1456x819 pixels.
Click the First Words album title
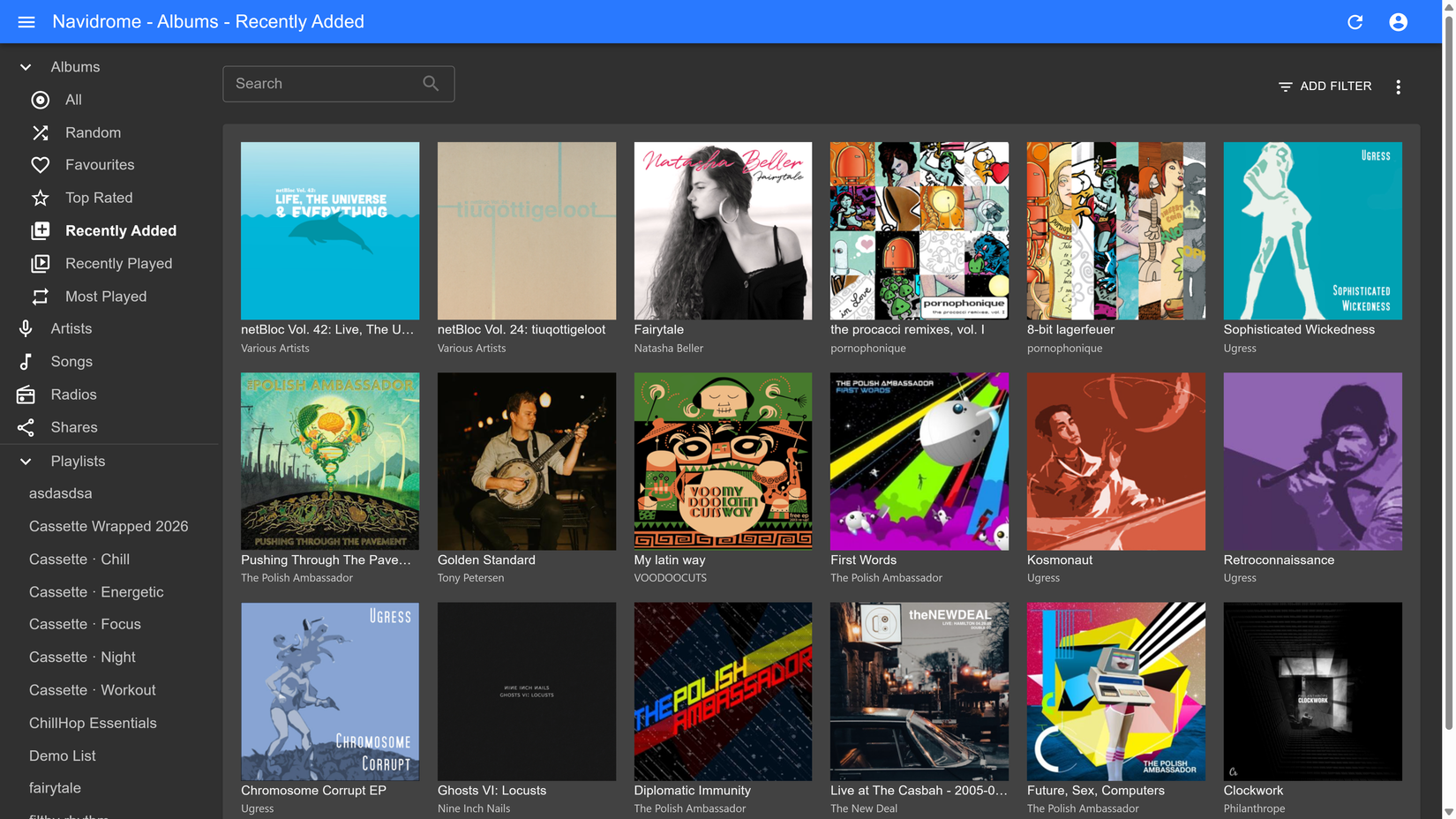pyautogui.click(x=863, y=560)
